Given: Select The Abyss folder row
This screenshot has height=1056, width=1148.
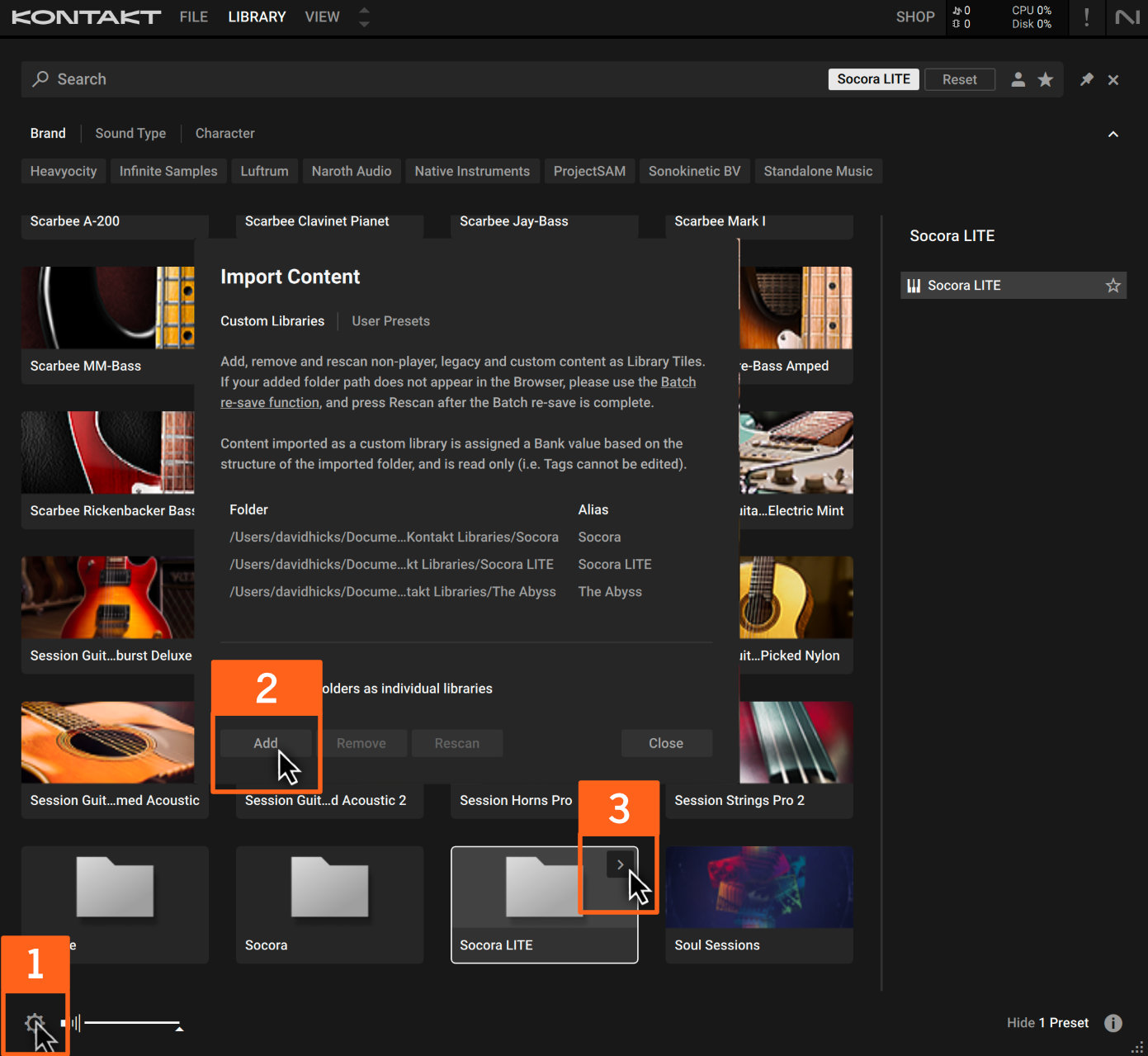Looking at the screenshot, I should [466, 591].
